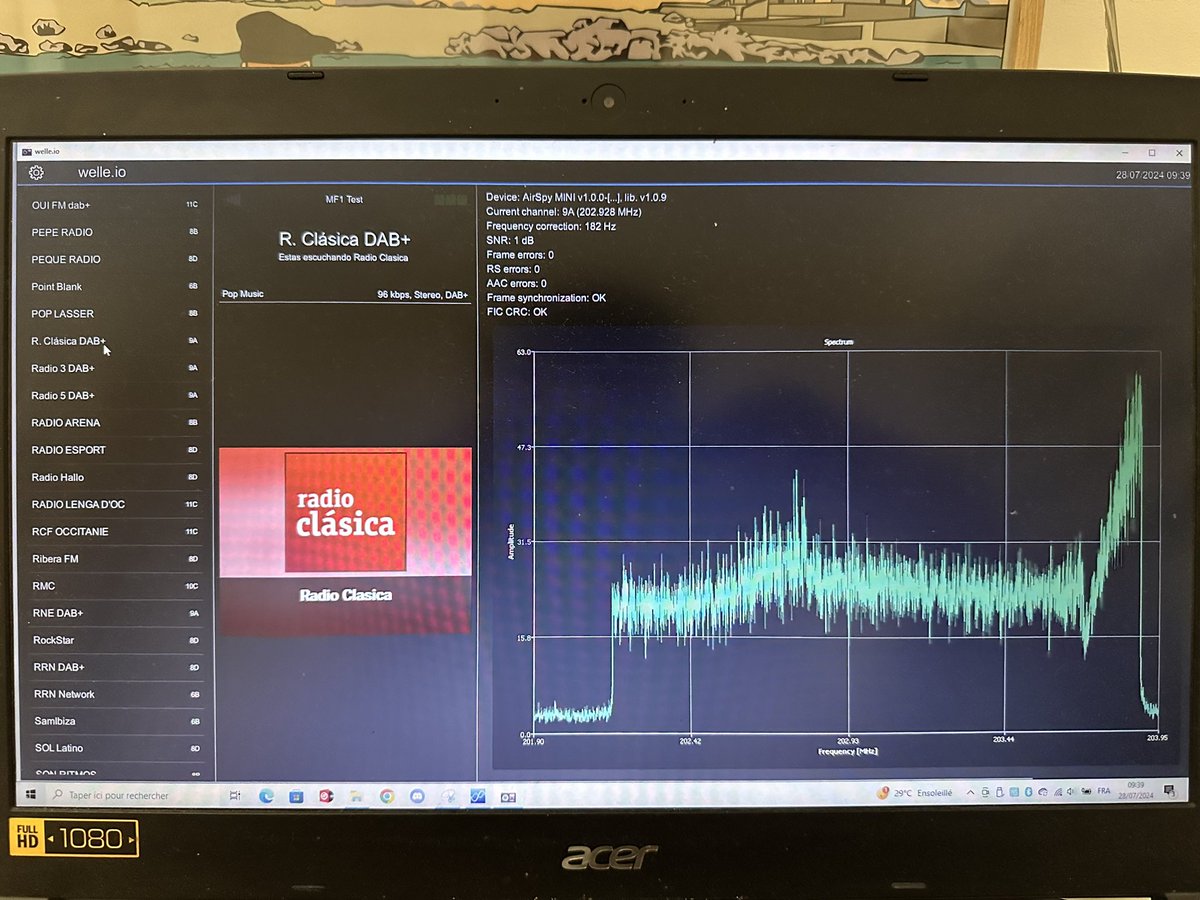Open the welle.io settings gear menu
1200x900 pixels.
[37, 172]
